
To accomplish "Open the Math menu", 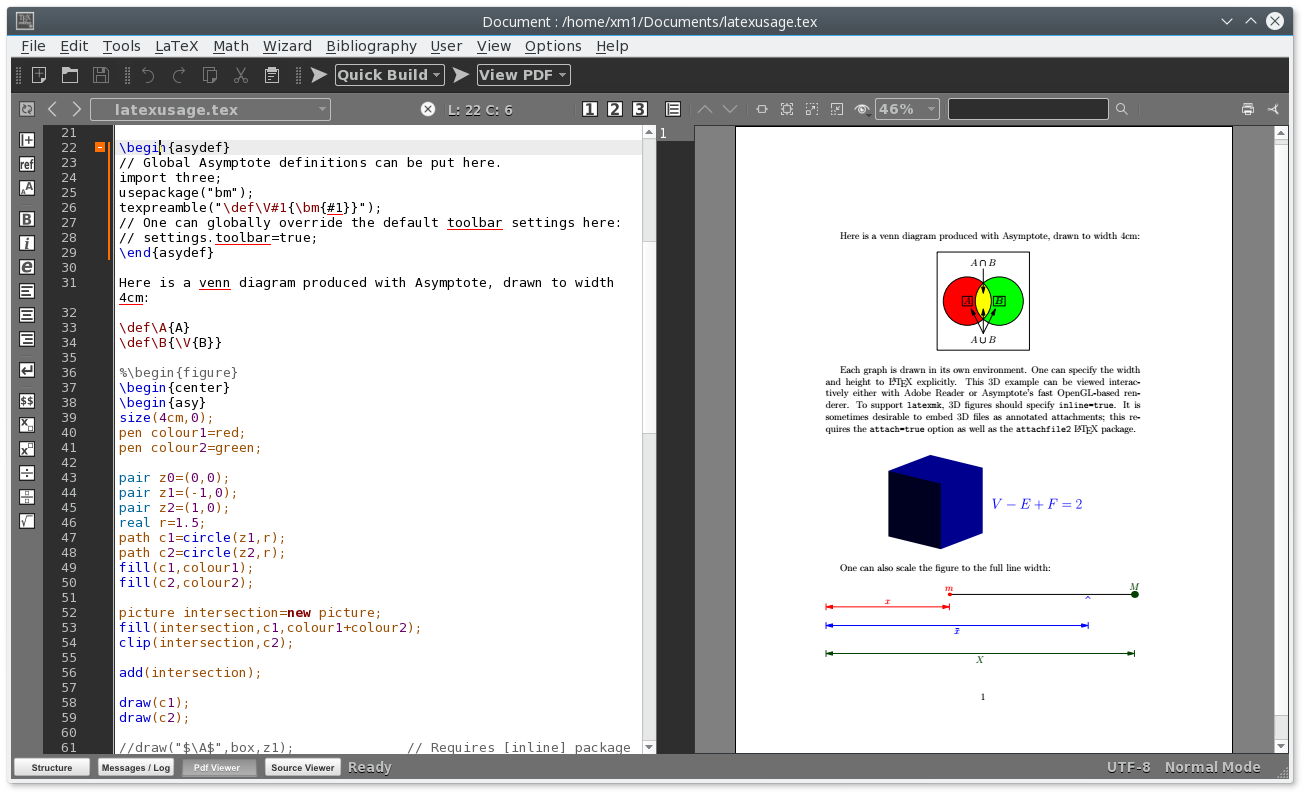I will tap(231, 46).
